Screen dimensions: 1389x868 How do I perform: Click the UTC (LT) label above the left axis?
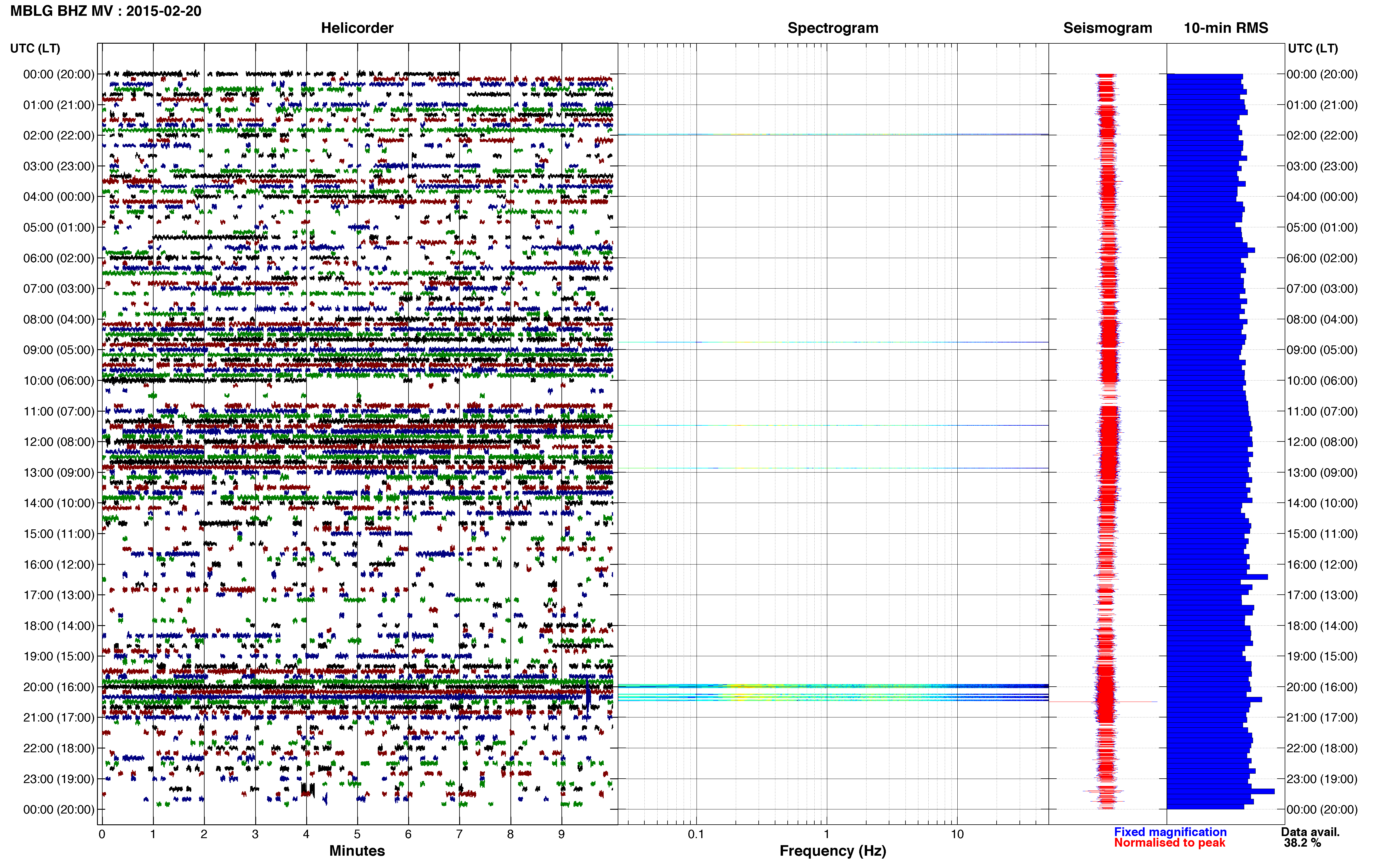coord(35,48)
